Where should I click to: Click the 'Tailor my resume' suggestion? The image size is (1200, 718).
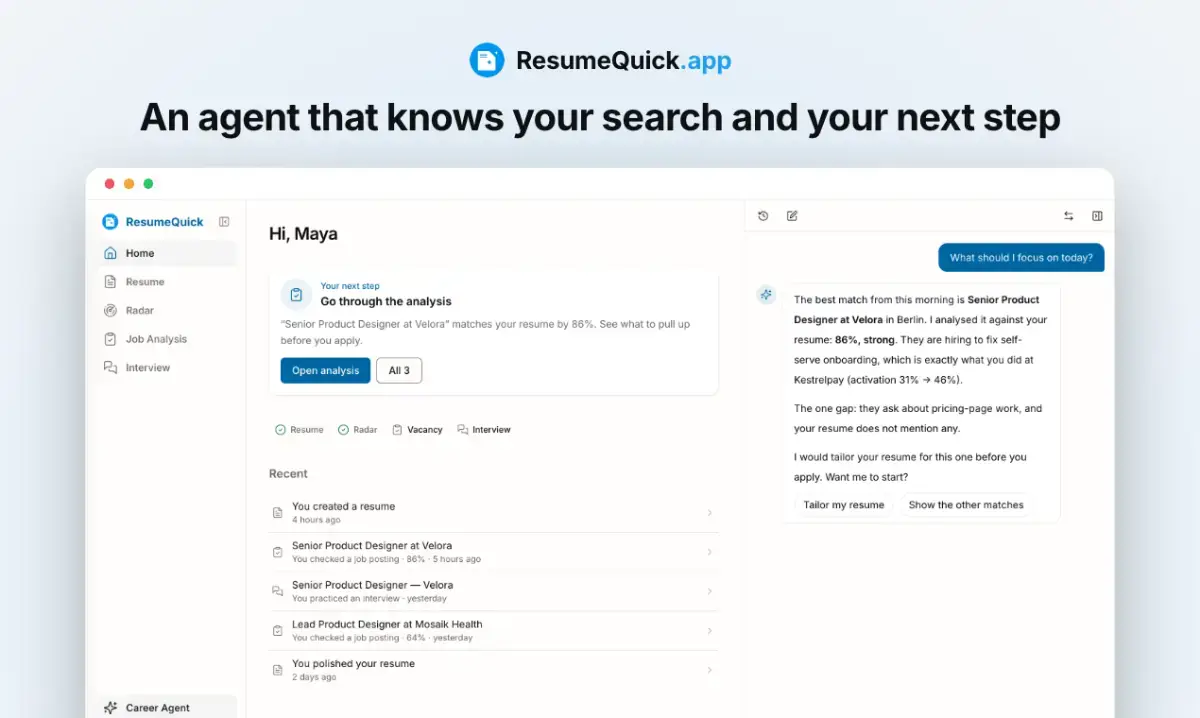click(844, 505)
